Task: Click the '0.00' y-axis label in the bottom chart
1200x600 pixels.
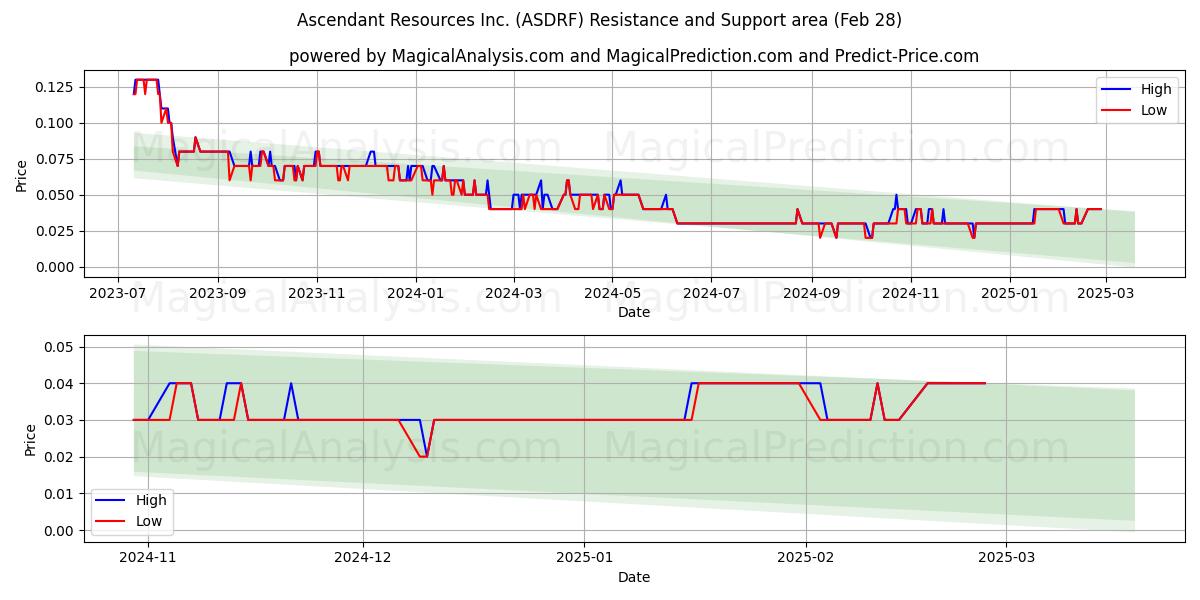Action: pos(59,531)
